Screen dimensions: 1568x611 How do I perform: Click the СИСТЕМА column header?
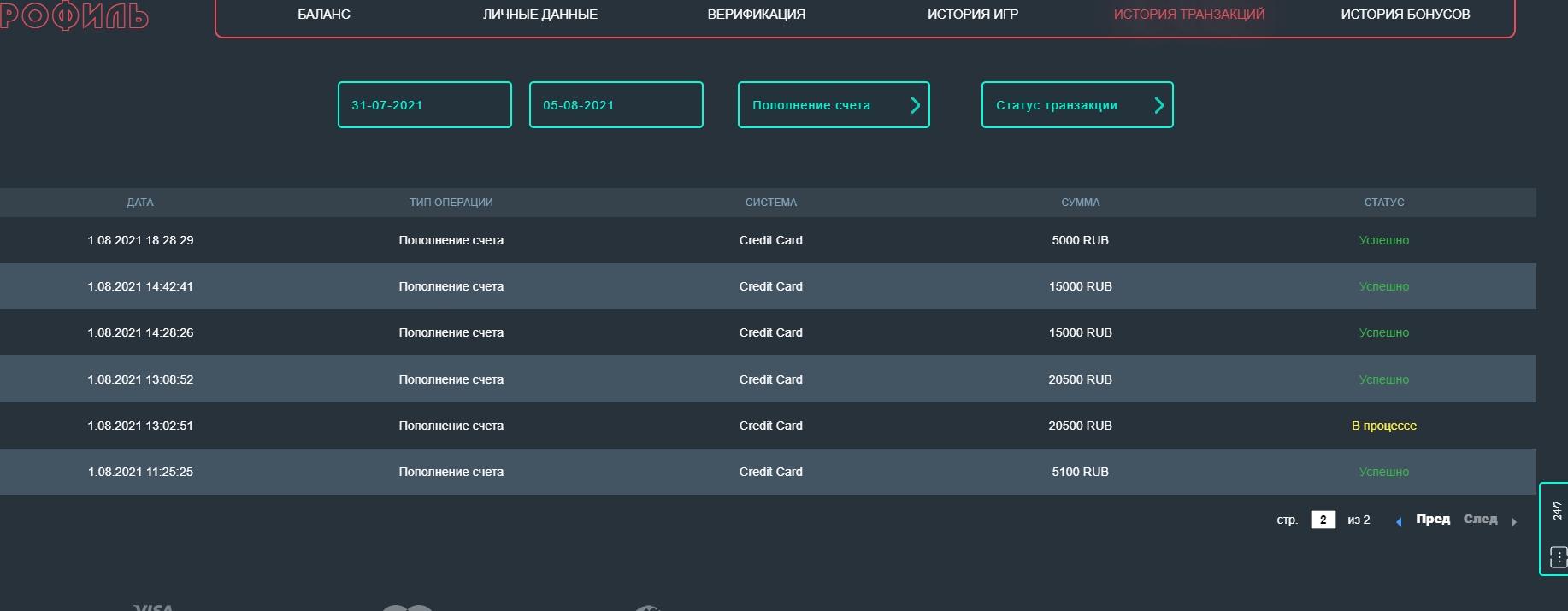click(771, 203)
